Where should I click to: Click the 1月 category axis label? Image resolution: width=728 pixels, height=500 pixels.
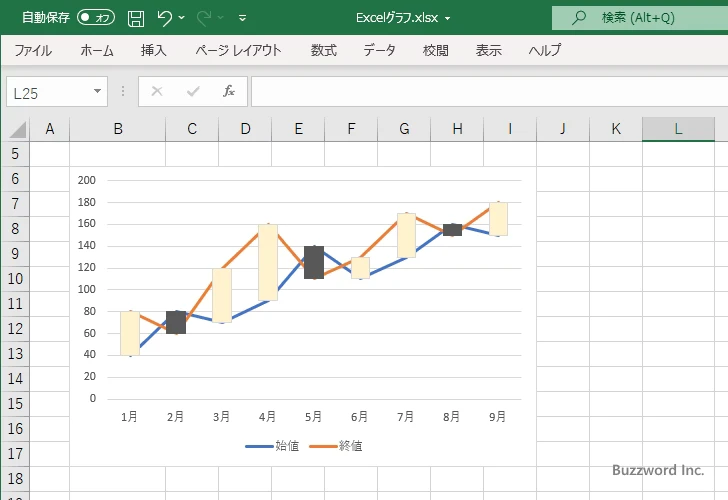point(129,417)
